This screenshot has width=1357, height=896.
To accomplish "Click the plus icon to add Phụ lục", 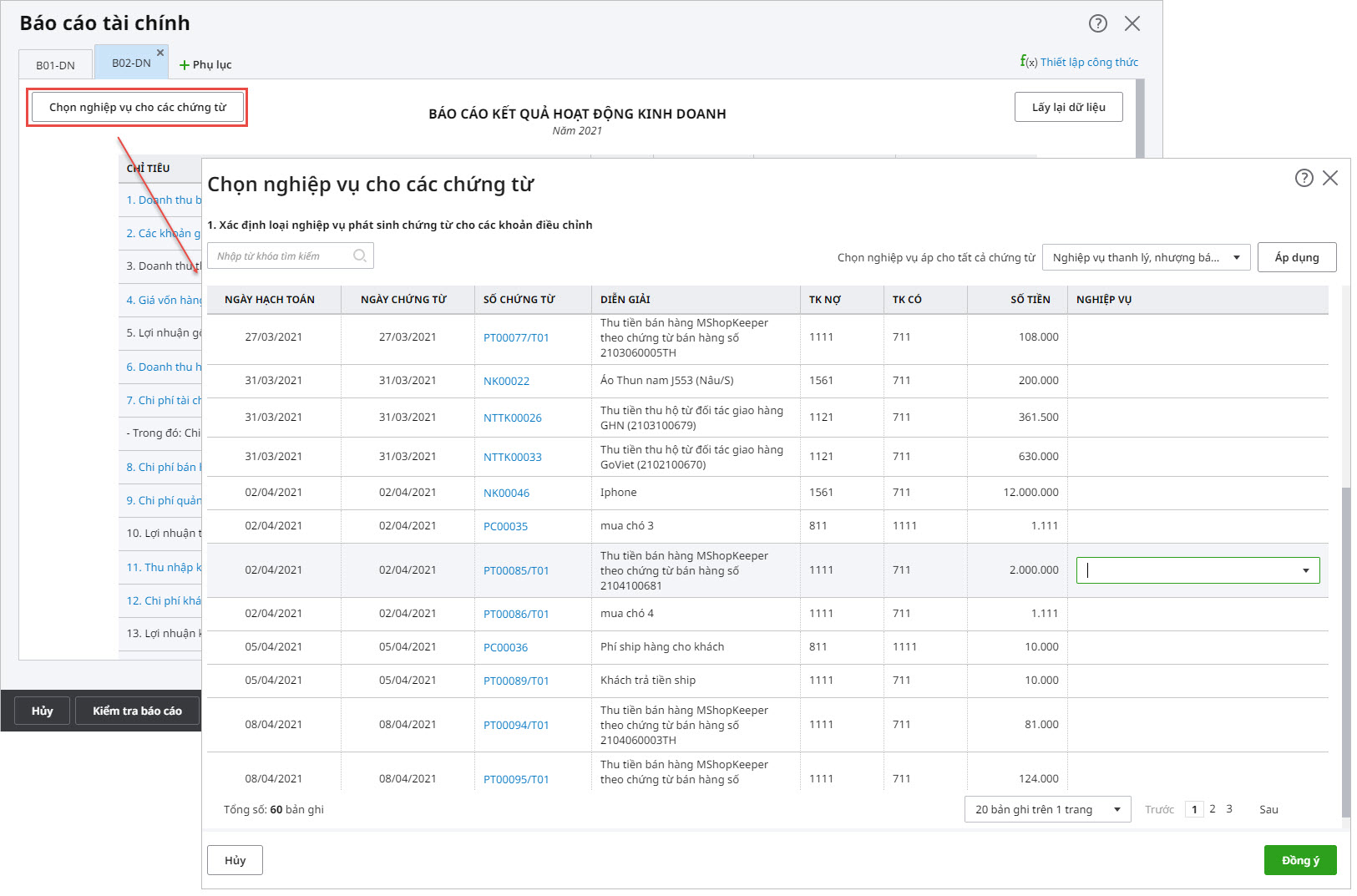I will tap(185, 65).
